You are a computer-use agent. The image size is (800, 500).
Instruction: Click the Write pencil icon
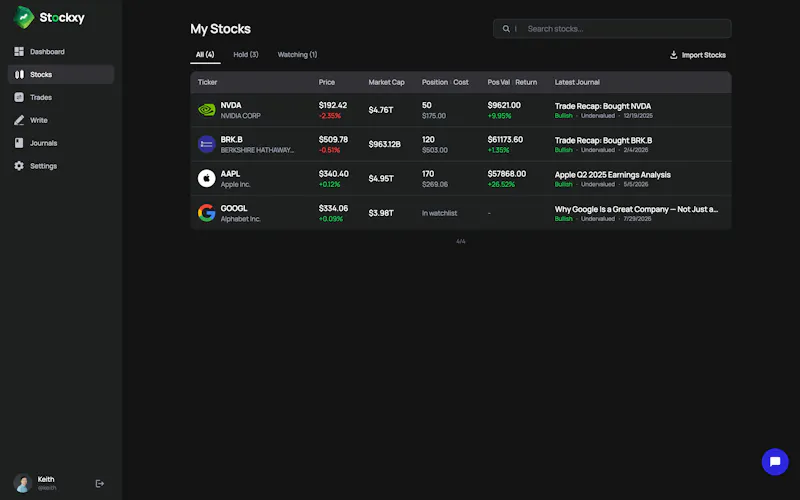point(19,120)
